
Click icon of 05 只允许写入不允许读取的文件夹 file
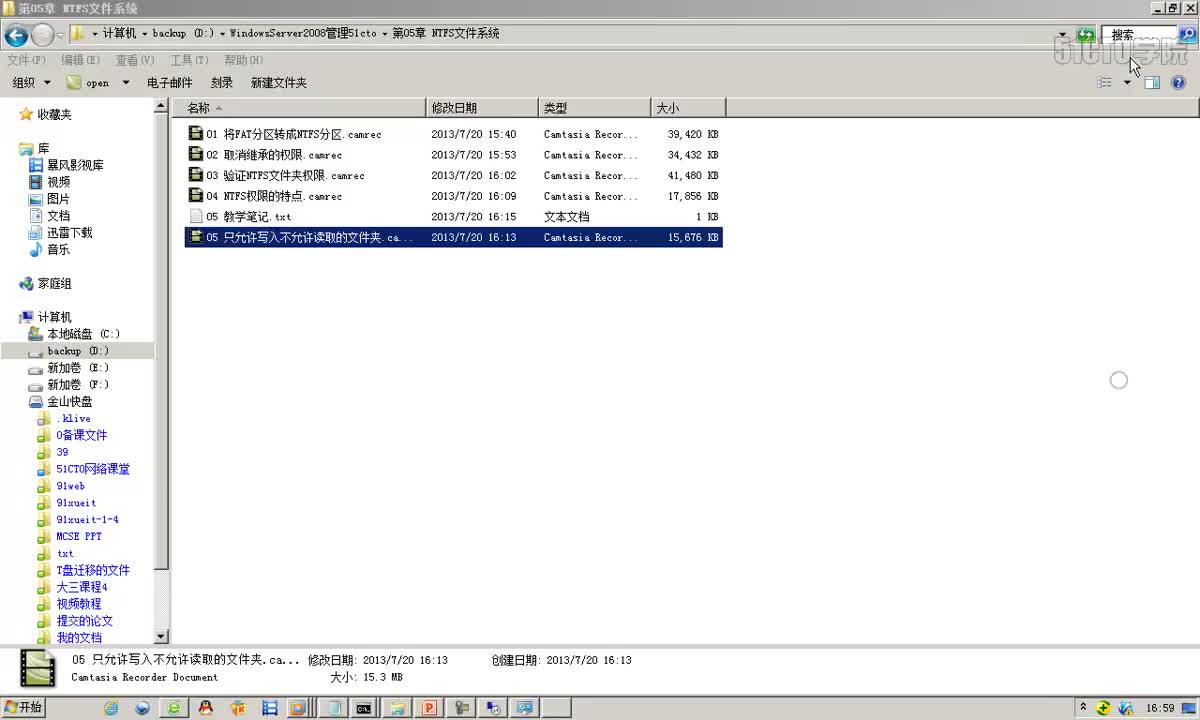196,237
